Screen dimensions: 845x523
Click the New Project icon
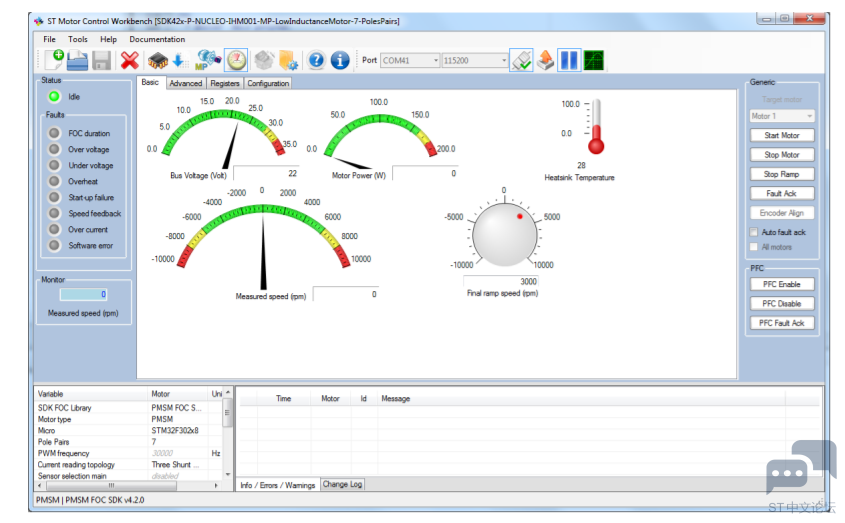click(54, 60)
